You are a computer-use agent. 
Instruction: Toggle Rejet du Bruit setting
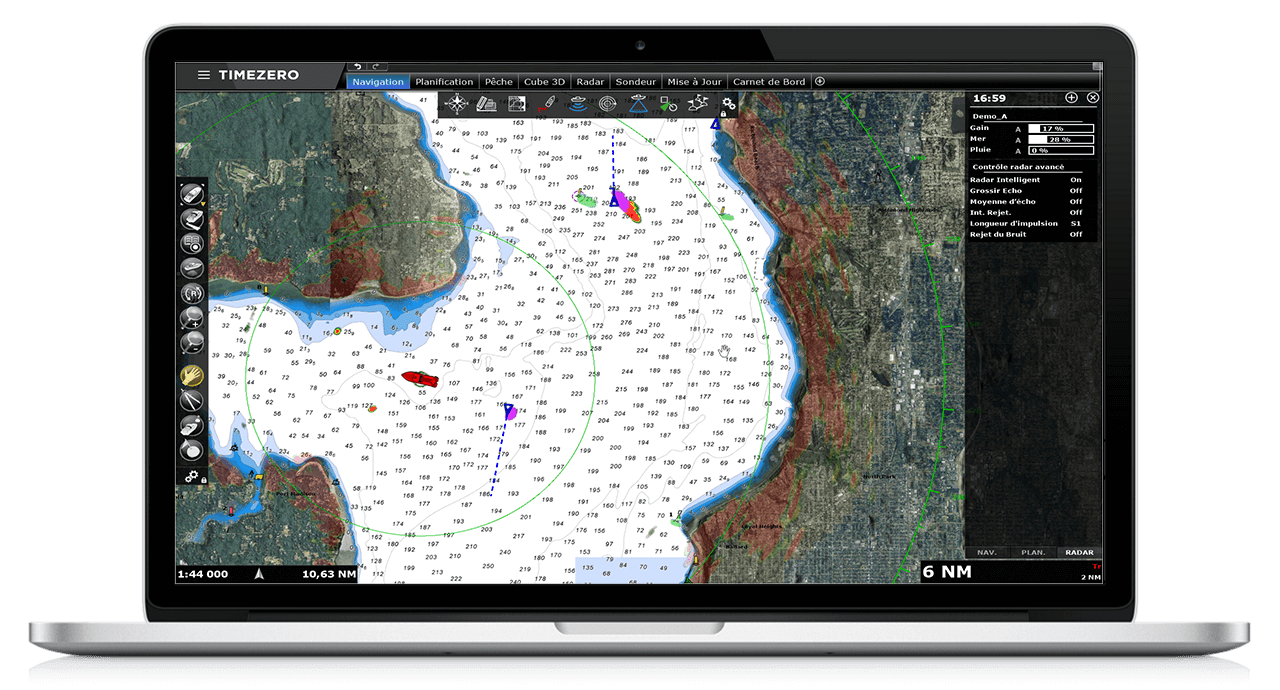(1076, 234)
